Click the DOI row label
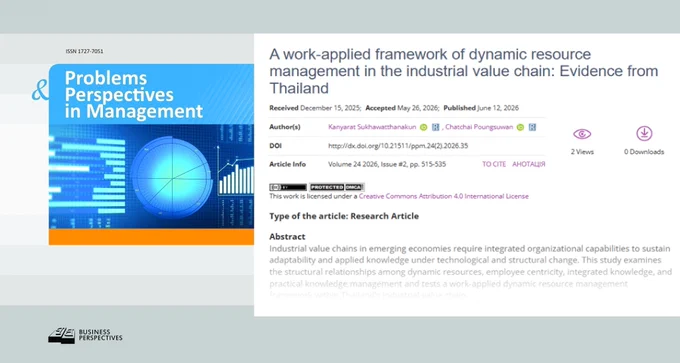Viewport: 680px width, 363px height. coord(275,146)
